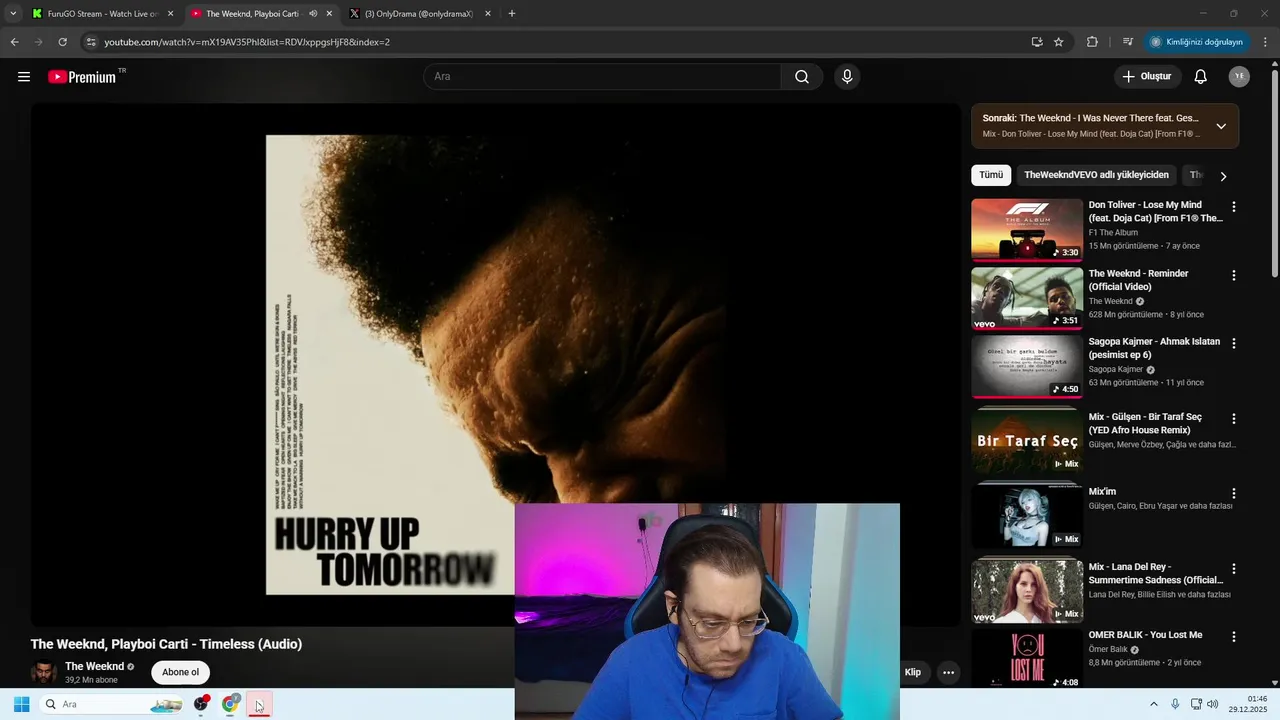The image size is (1280, 720).
Task: Open taskbar microphone tray icon
Action: coord(1175,704)
